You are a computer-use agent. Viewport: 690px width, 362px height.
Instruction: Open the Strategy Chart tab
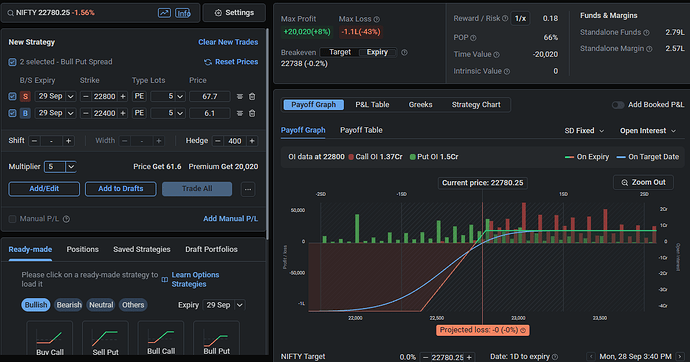coord(476,105)
